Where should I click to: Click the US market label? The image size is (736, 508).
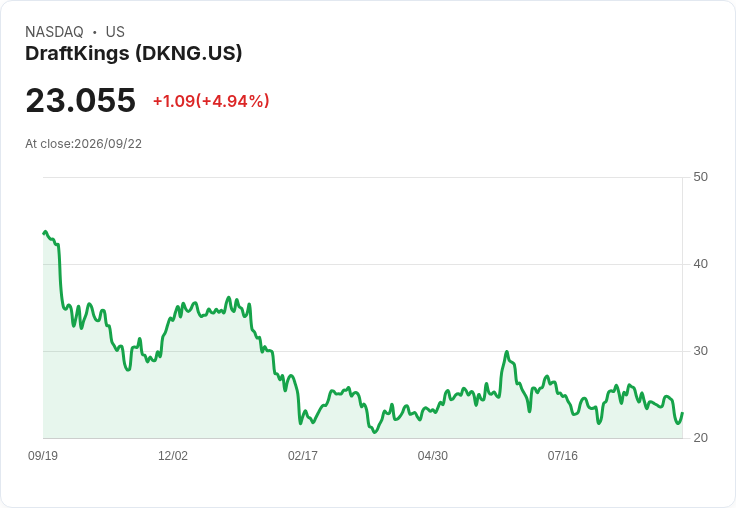115,32
